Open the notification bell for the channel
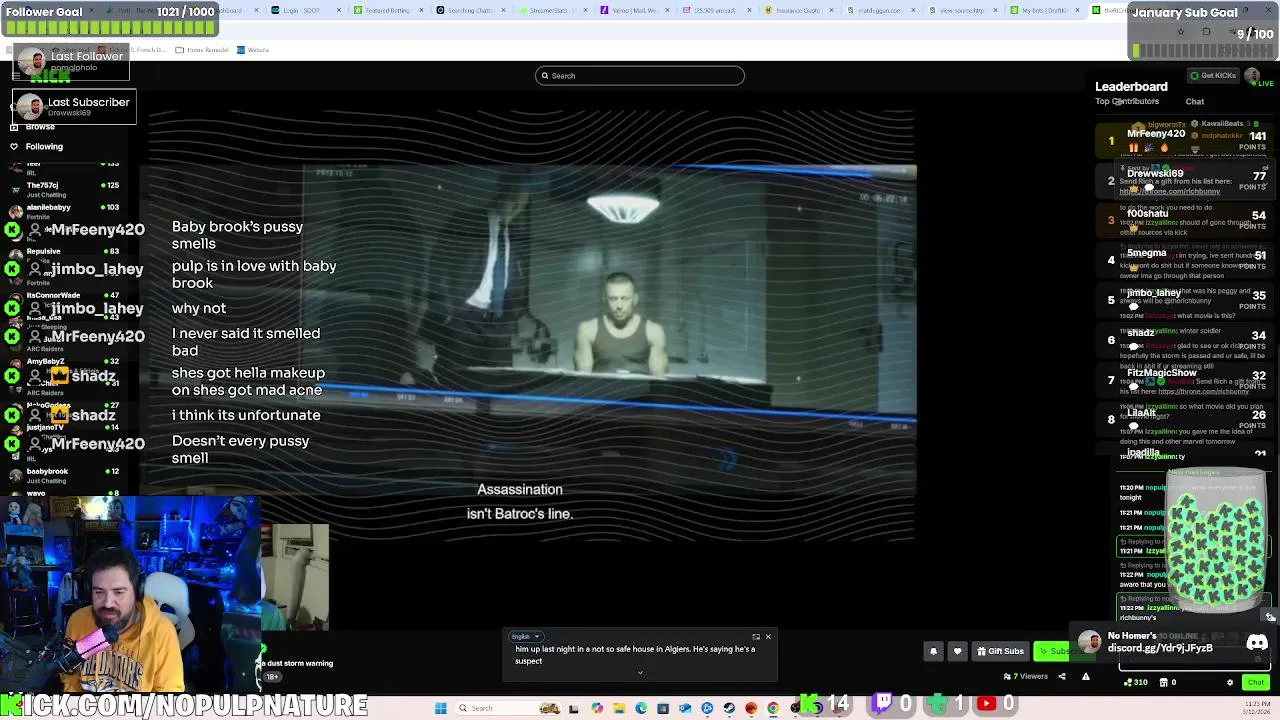The height and width of the screenshot is (720, 1280). pyautogui.click(x=933, y=651)
